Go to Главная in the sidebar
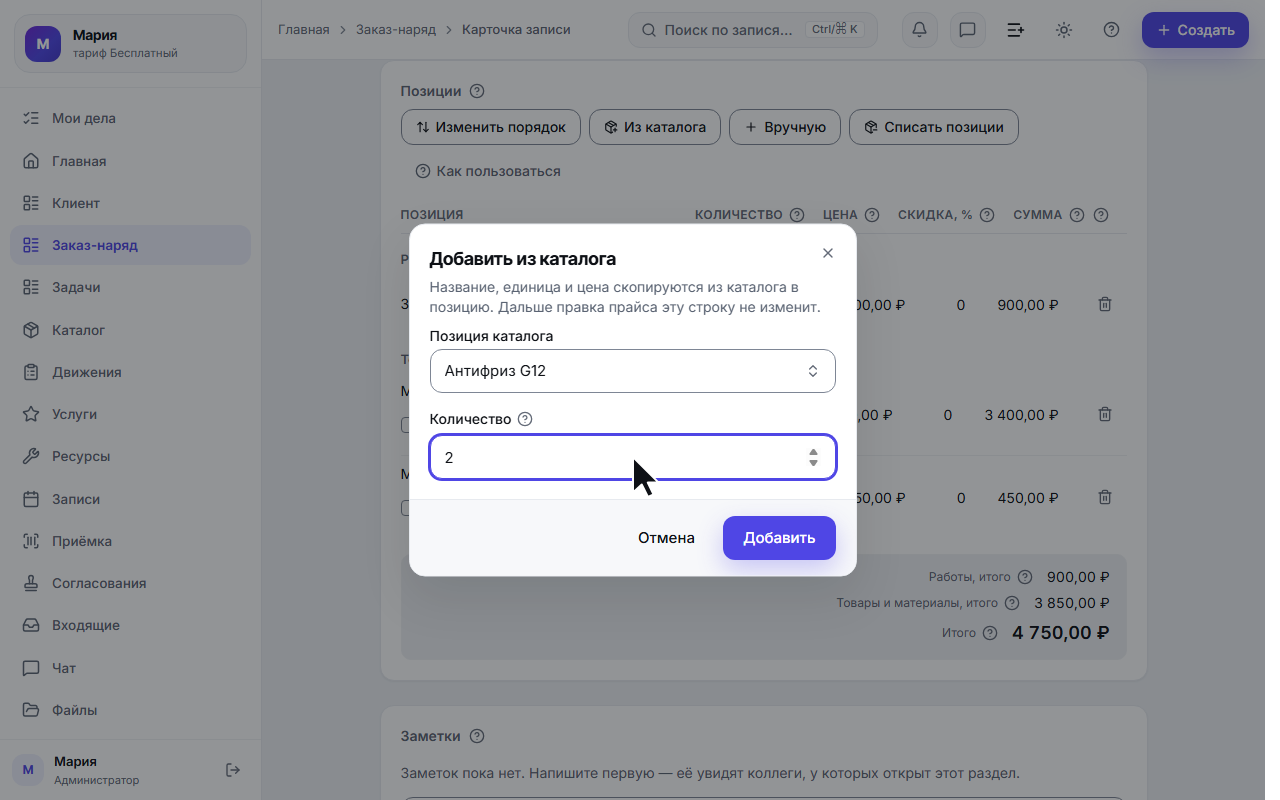Screen dimensions: 1280x800 (130, 161)
